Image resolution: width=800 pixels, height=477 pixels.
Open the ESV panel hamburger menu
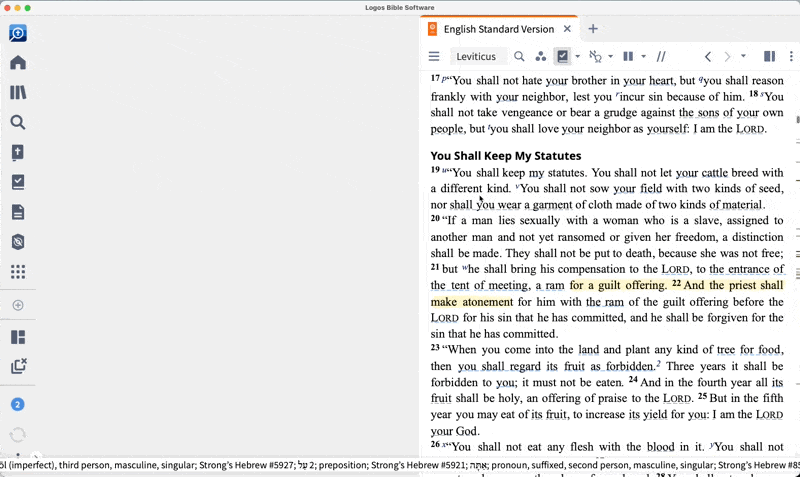pyautogui.click(x=434, y=56)
